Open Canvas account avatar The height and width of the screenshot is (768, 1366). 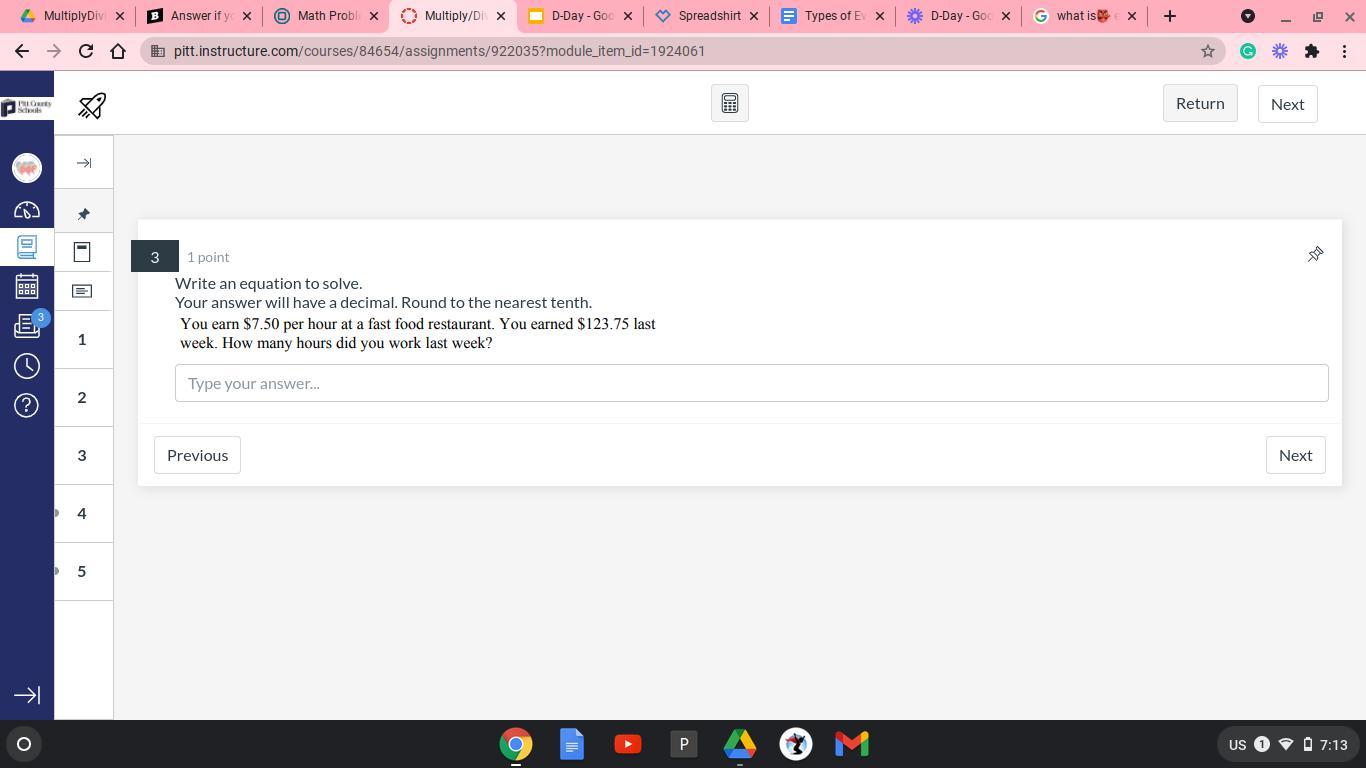coord(27,168)
